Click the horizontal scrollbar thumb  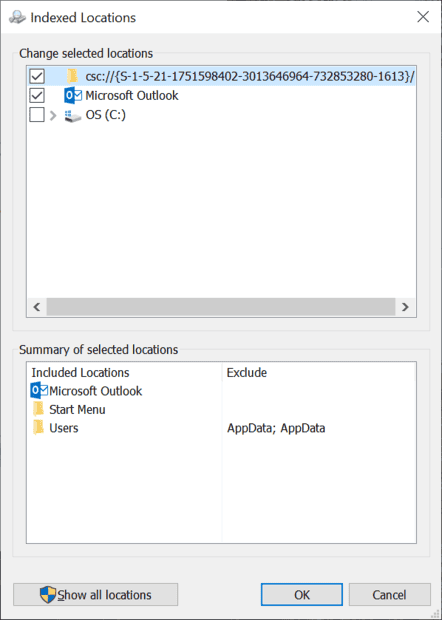[221, 307]
